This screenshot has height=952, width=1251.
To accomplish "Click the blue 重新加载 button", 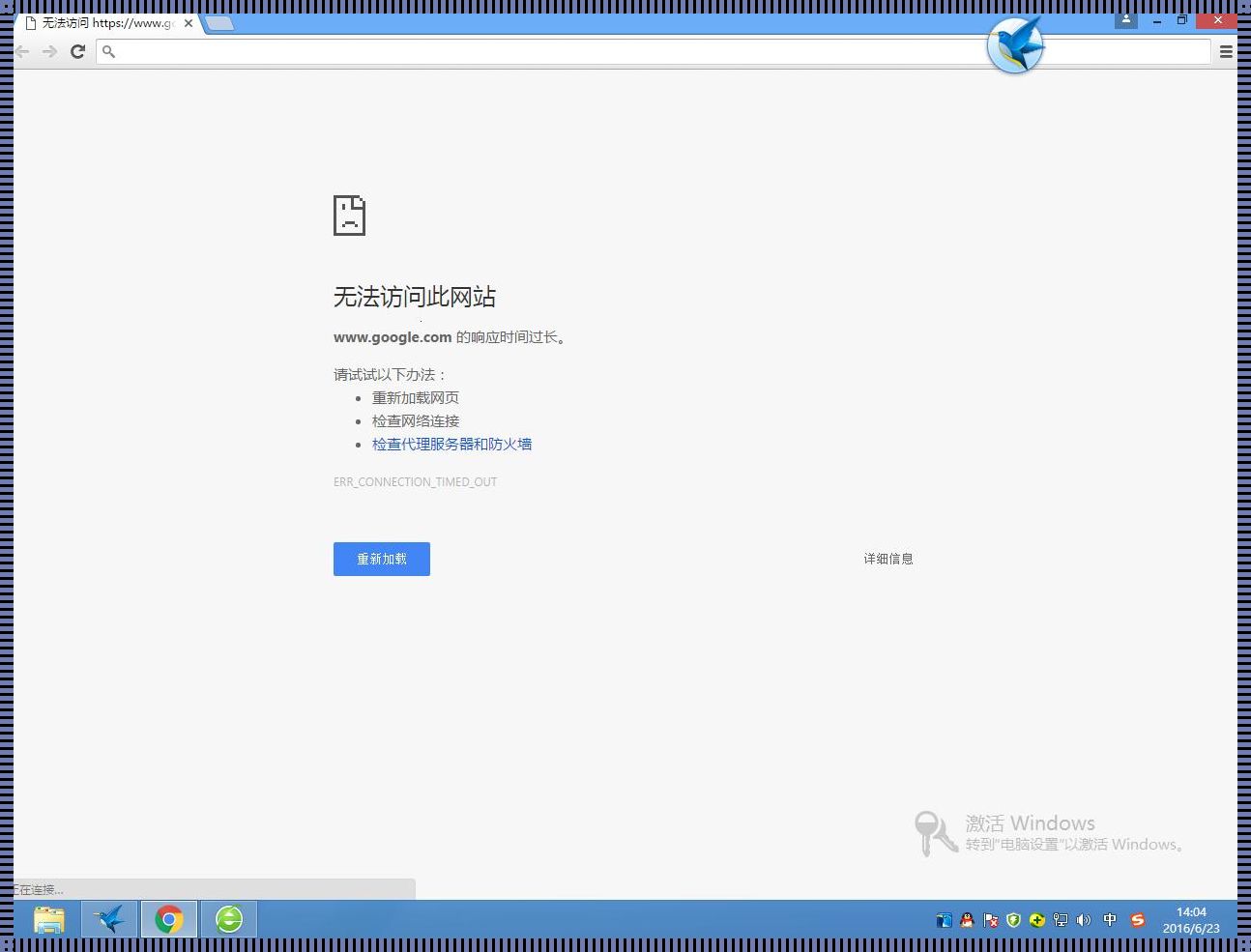I will 382,559.
